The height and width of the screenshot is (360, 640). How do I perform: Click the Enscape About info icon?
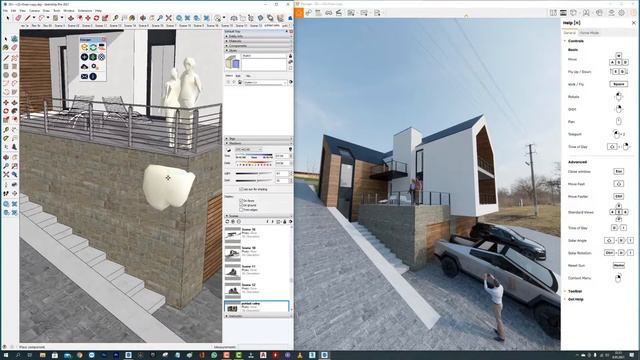[93, 76]
